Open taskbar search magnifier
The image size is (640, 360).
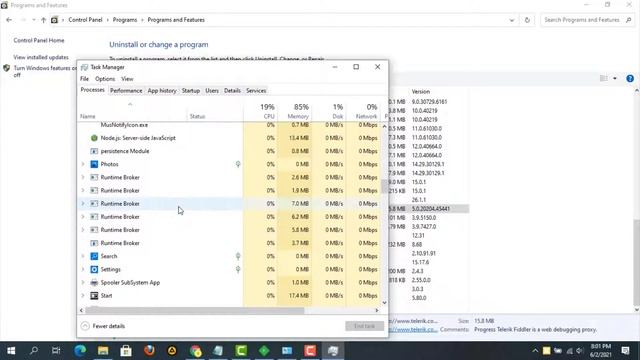(34, 351)
